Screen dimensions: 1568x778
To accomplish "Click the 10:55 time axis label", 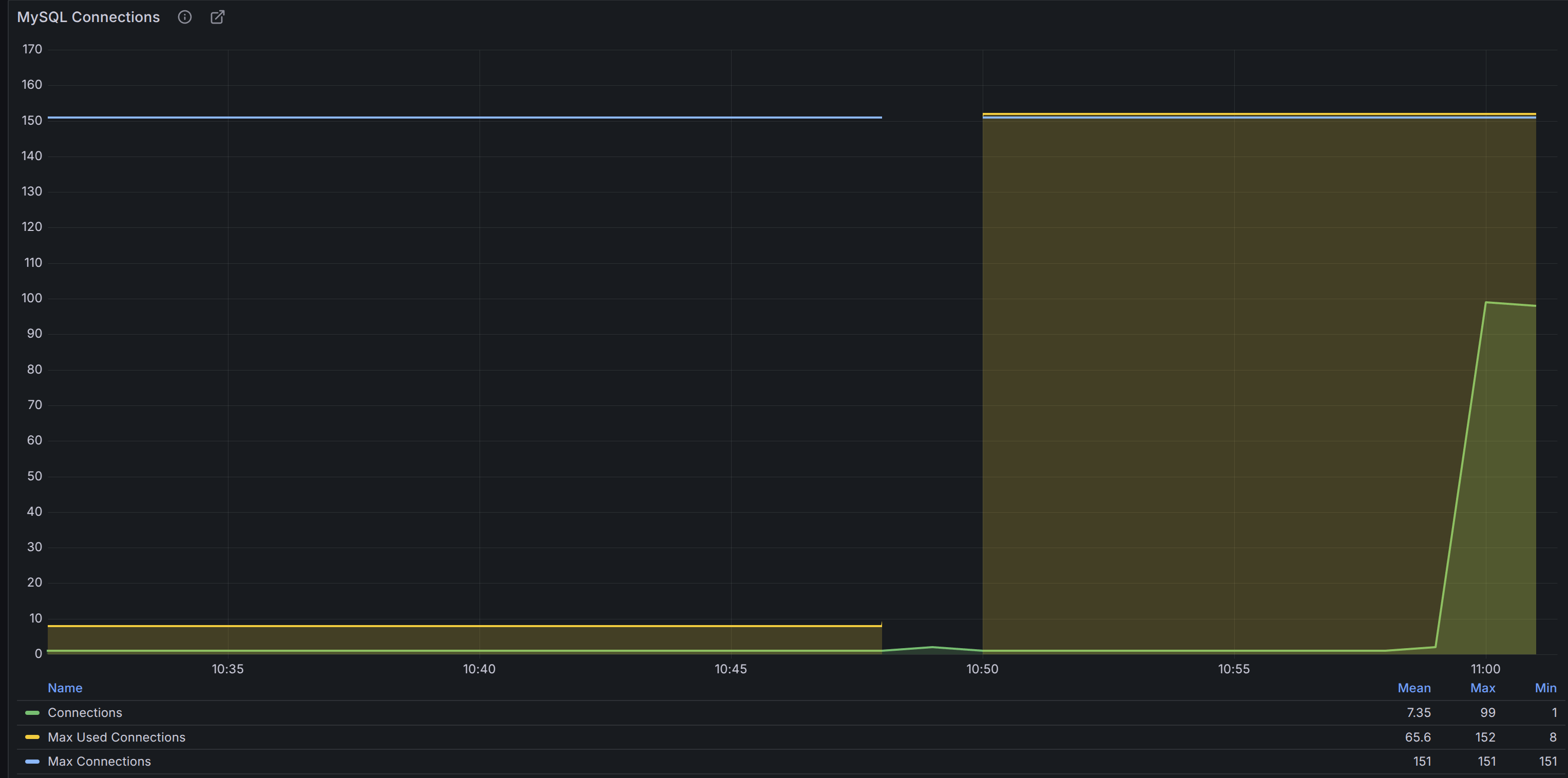I will (1234, 669).
